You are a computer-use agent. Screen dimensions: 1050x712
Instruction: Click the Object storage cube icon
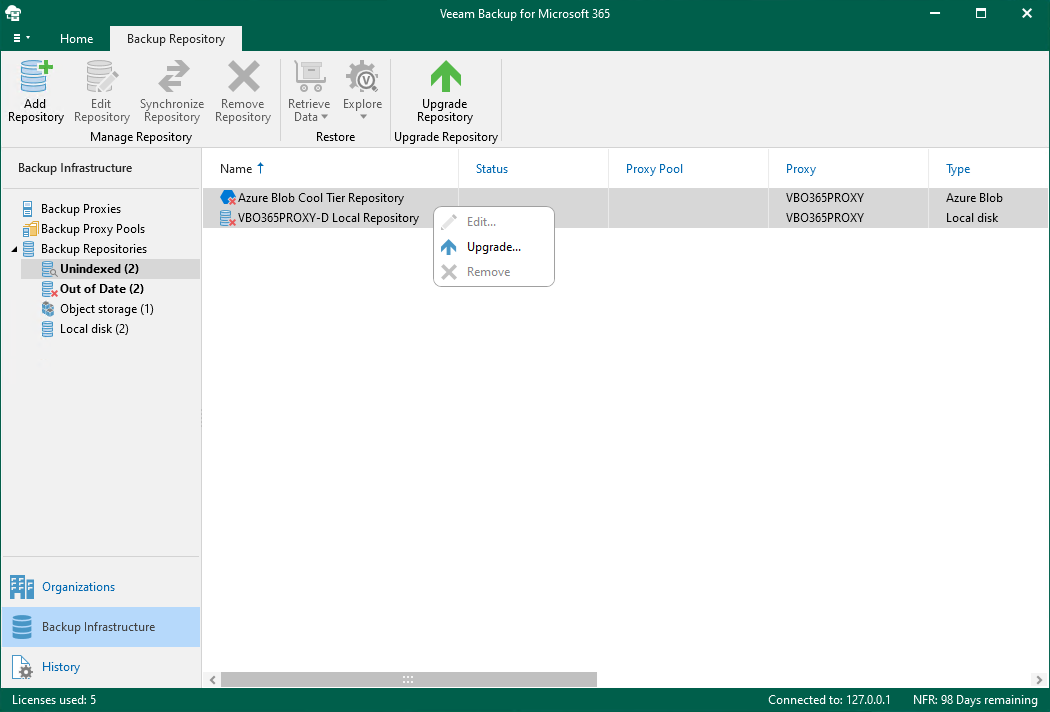[48, 309]
